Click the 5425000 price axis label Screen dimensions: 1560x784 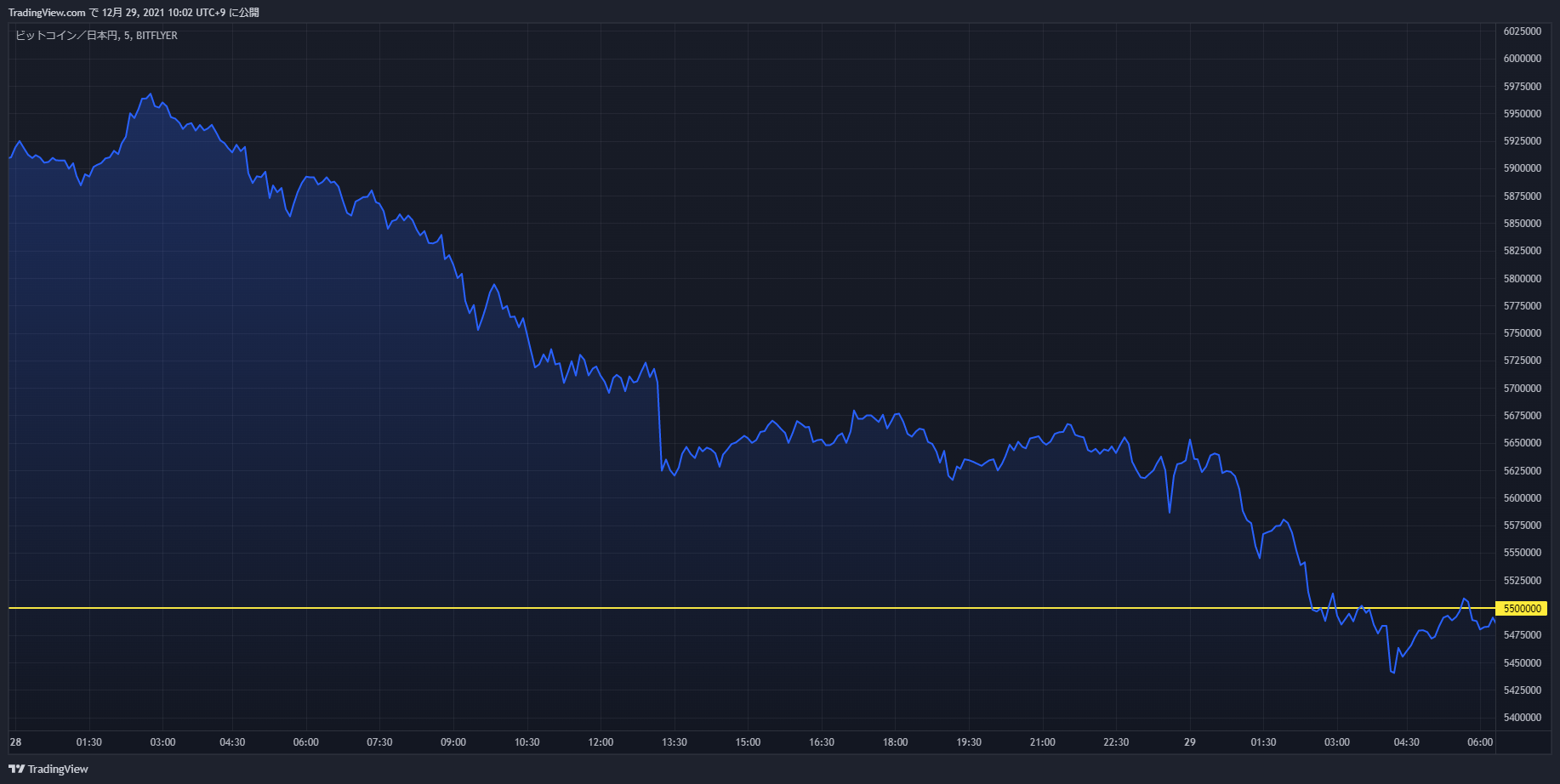point(1522,690)
